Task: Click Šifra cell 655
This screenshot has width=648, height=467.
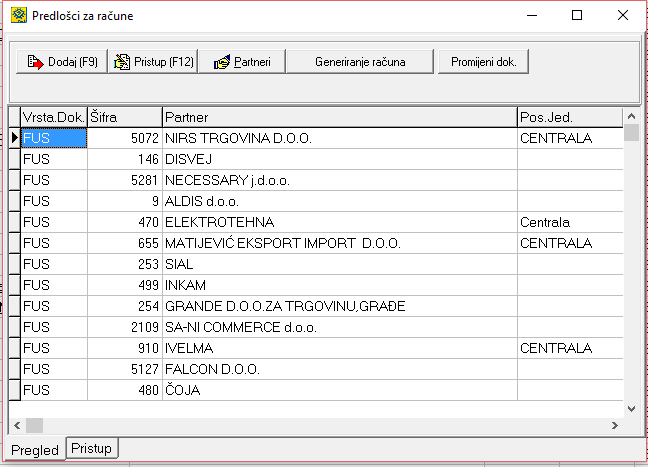Action: click(x=125, y=243)
